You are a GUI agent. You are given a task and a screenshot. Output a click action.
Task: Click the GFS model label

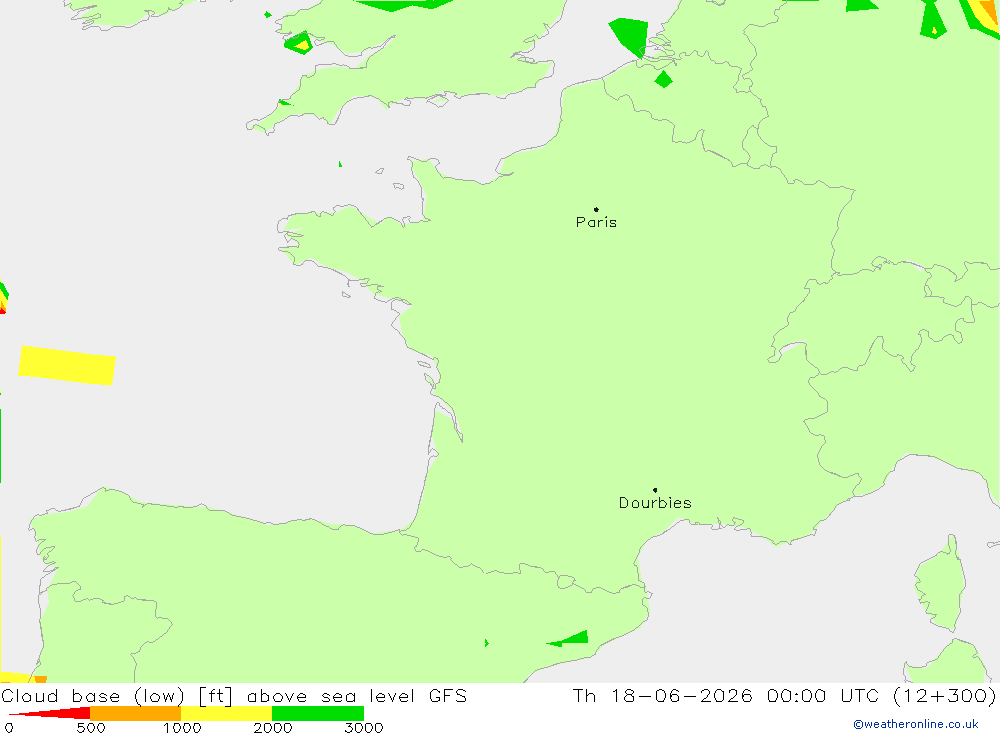pos(448,695)
